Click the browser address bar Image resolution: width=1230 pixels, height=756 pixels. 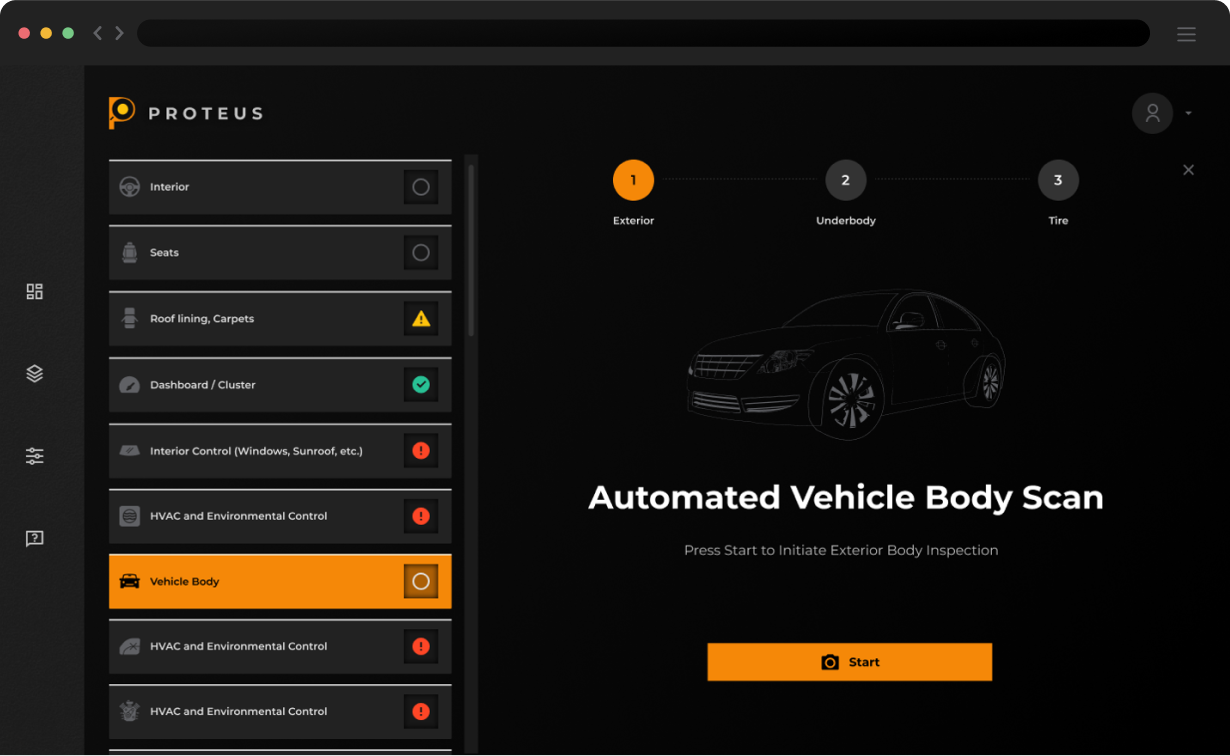(x=643, y=33)
